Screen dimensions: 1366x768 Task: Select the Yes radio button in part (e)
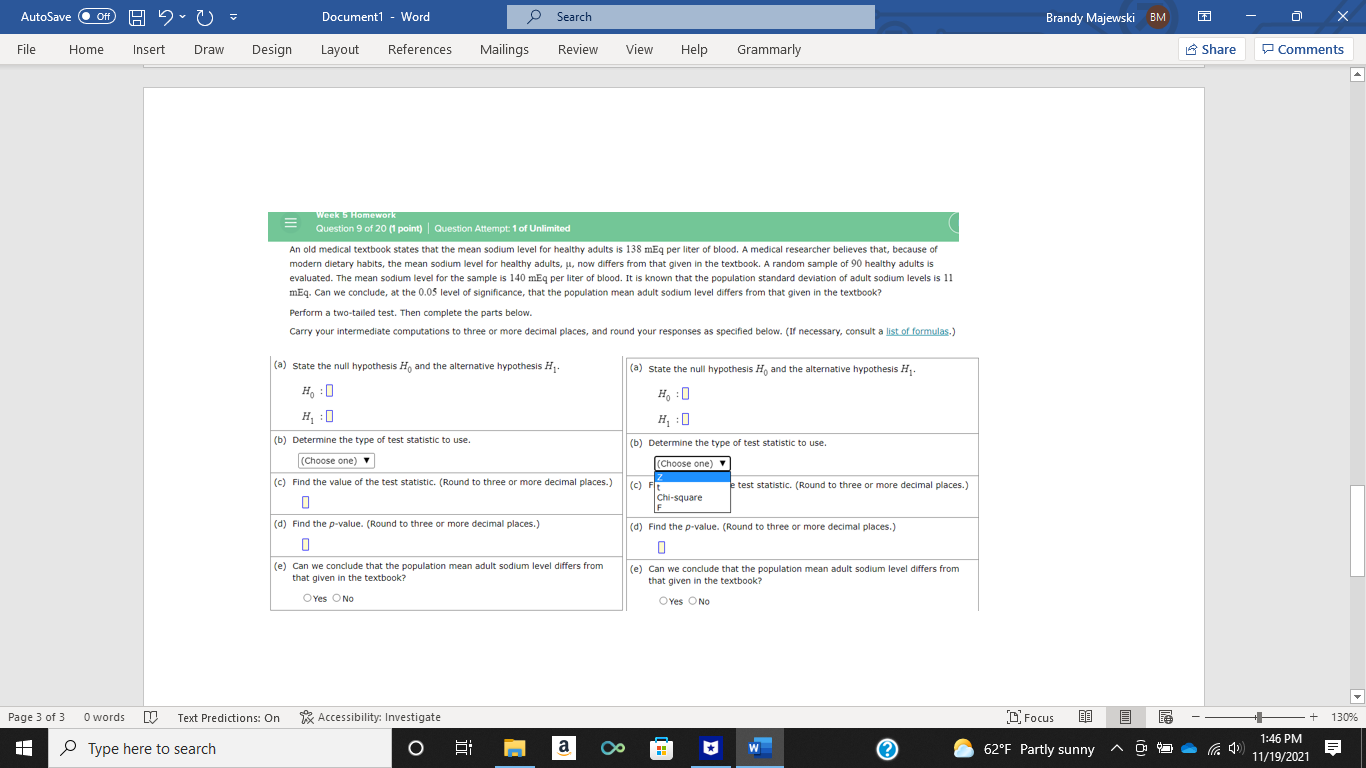(x=308, y=598)
